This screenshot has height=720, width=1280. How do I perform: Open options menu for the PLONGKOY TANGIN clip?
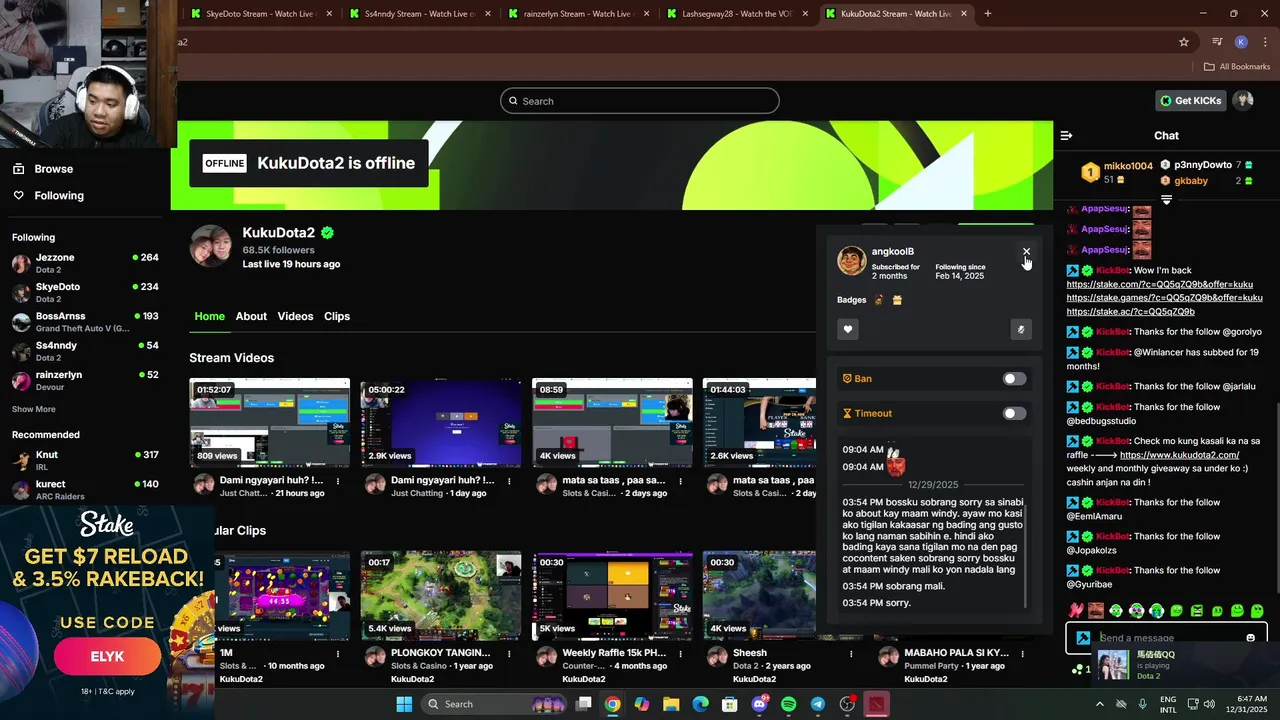click(x=509, y=654)
